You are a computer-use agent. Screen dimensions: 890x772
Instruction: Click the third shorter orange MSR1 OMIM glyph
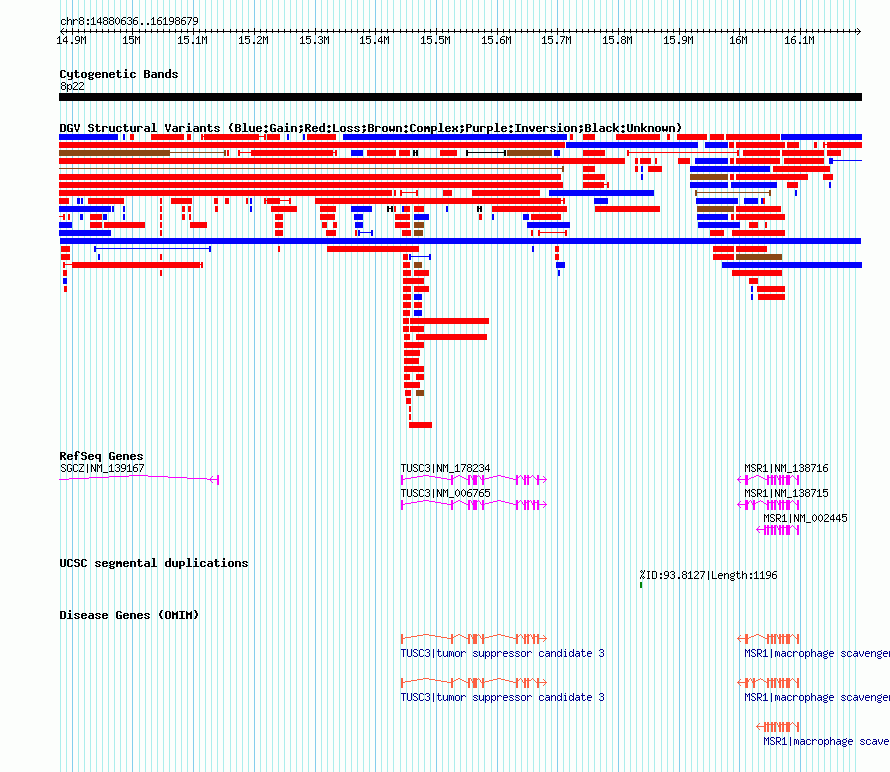coord(778,727)
